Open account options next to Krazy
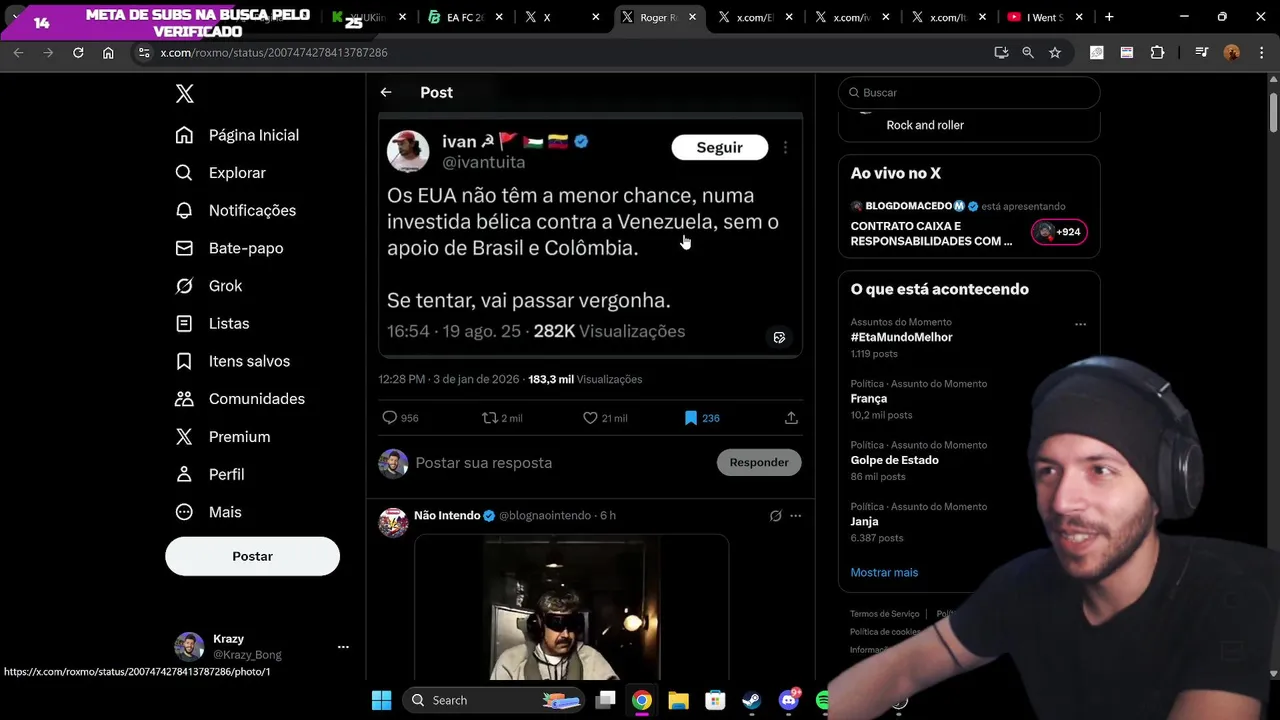 click(343, 647)
